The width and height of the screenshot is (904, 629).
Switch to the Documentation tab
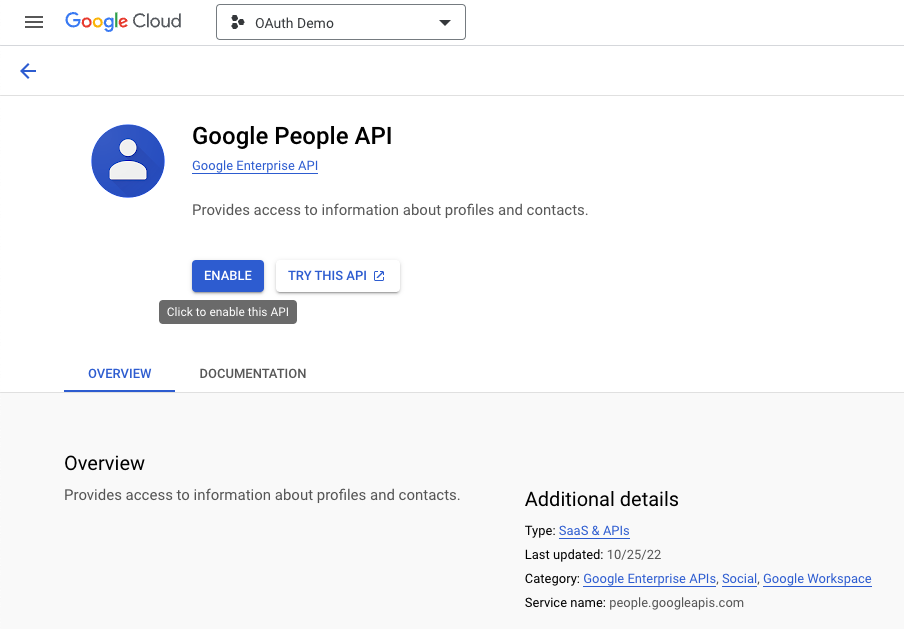pos(253,374)
